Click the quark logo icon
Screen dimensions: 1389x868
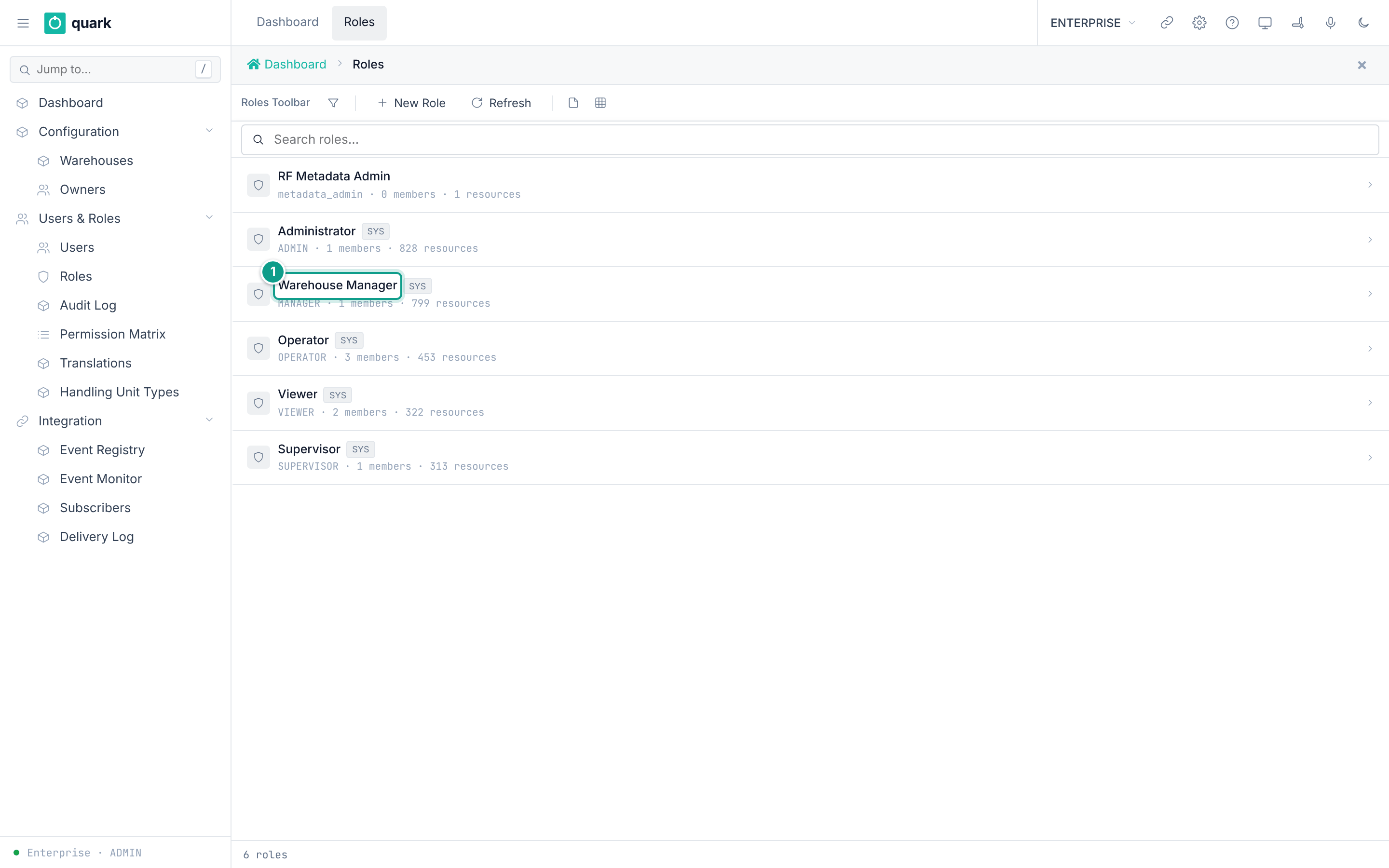pos(54,23)
